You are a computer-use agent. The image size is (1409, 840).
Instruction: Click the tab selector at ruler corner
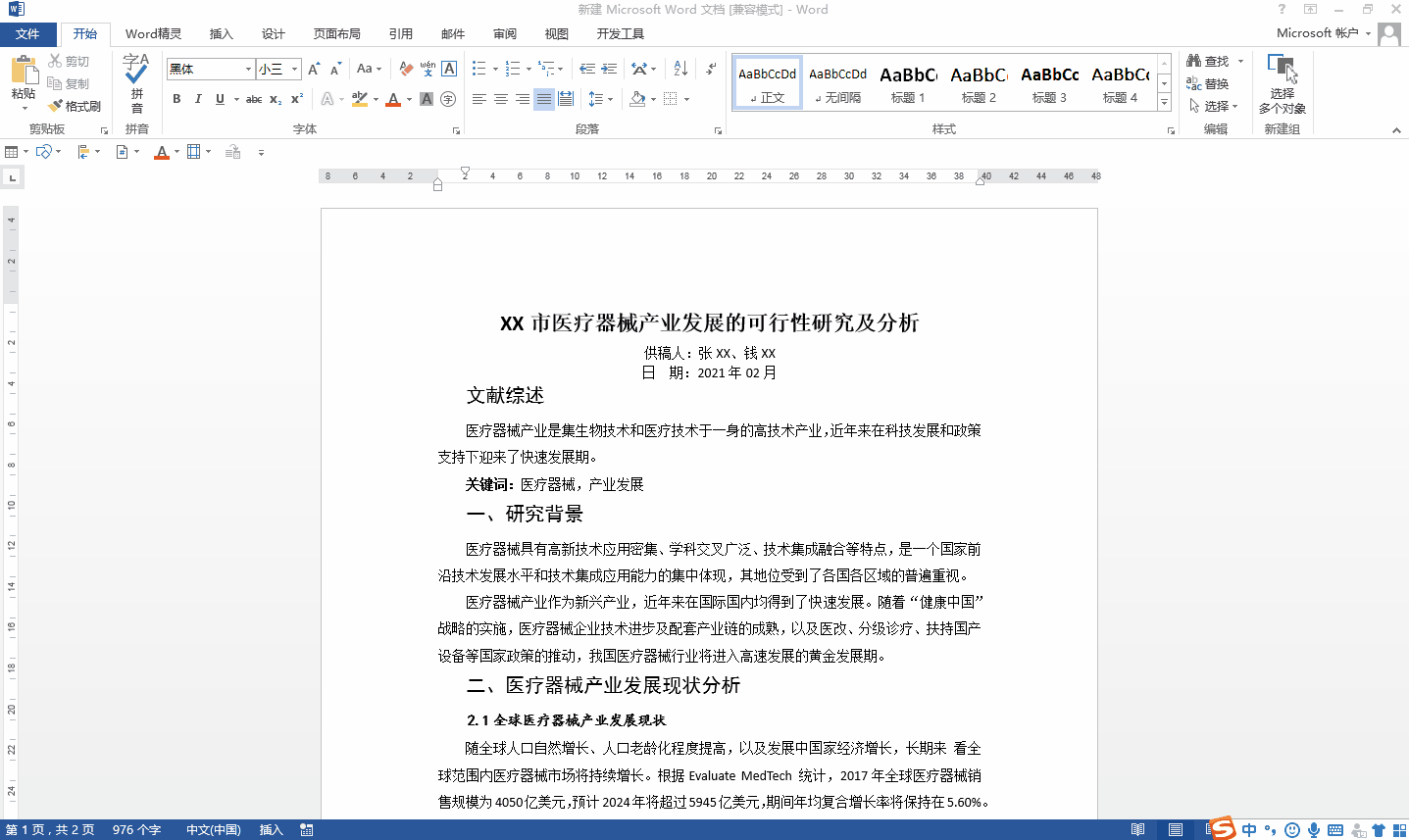(12, 177)
